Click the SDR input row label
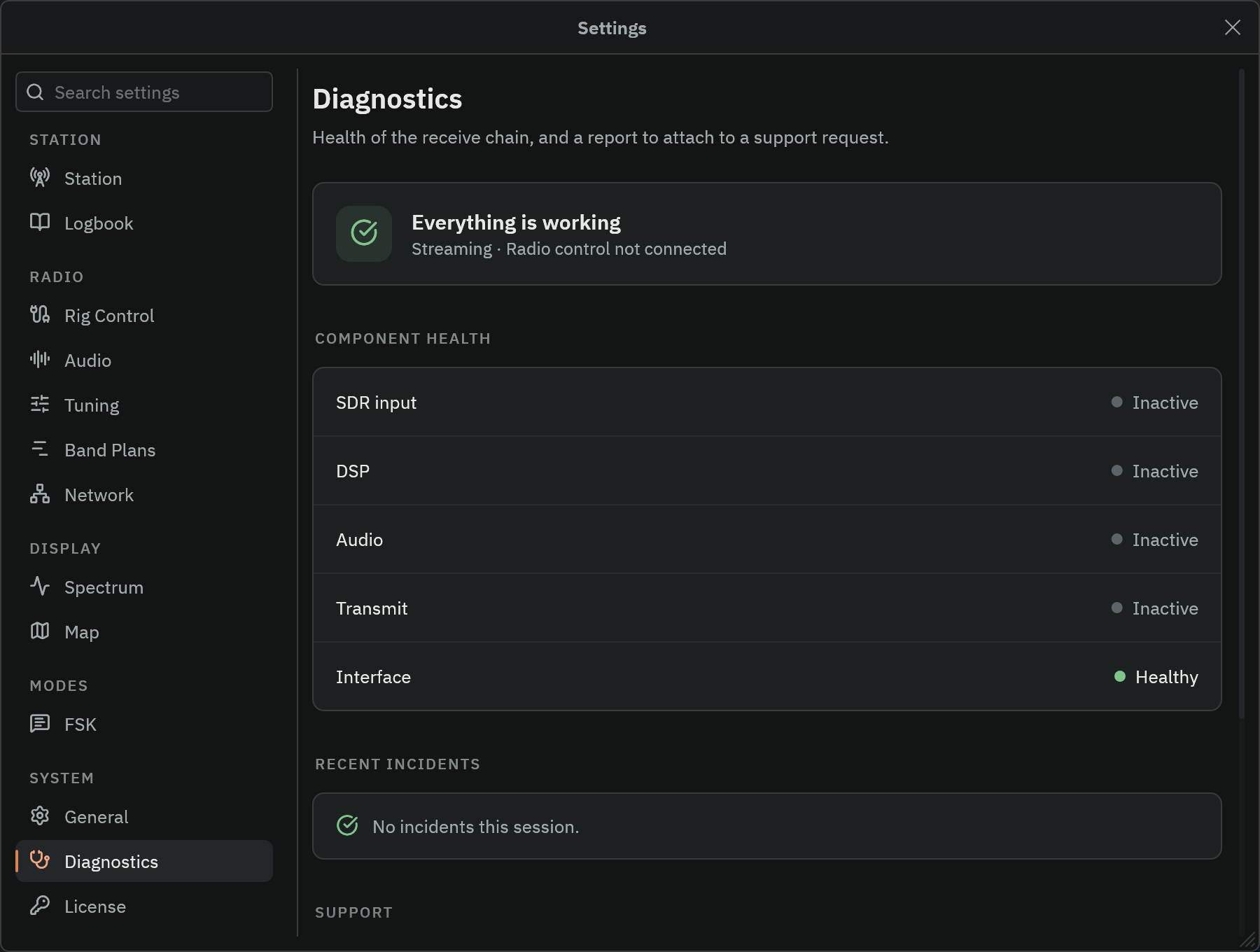 point(376,402)
